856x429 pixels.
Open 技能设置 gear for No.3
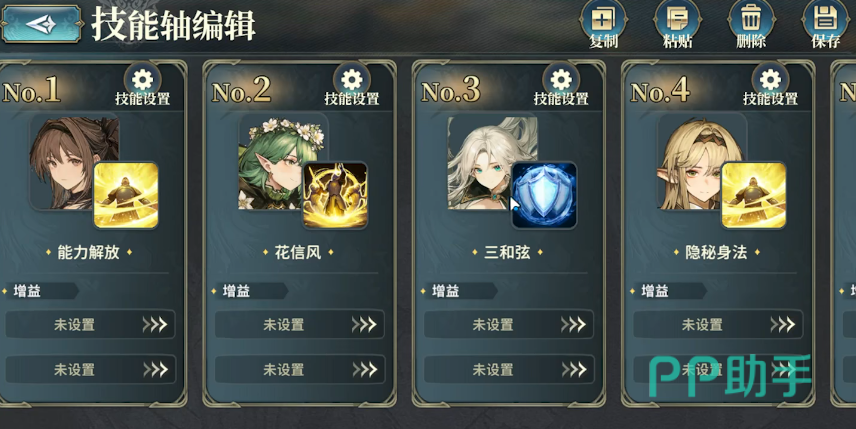pyautogui.click(x=561, y=85)
